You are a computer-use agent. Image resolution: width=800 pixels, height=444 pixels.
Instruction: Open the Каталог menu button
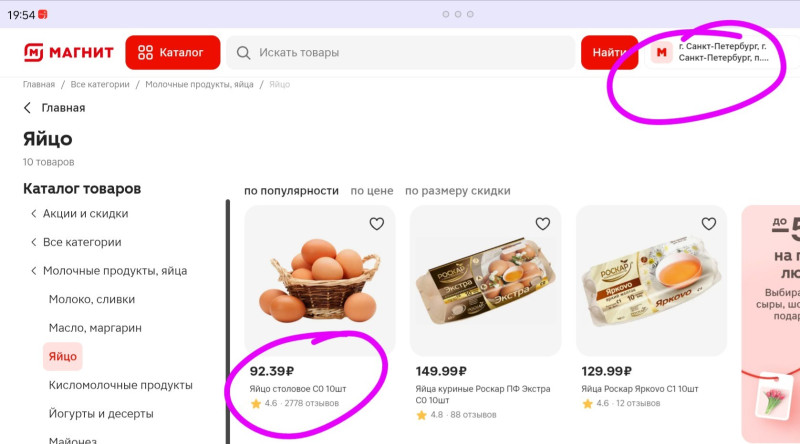pos(171,52)
